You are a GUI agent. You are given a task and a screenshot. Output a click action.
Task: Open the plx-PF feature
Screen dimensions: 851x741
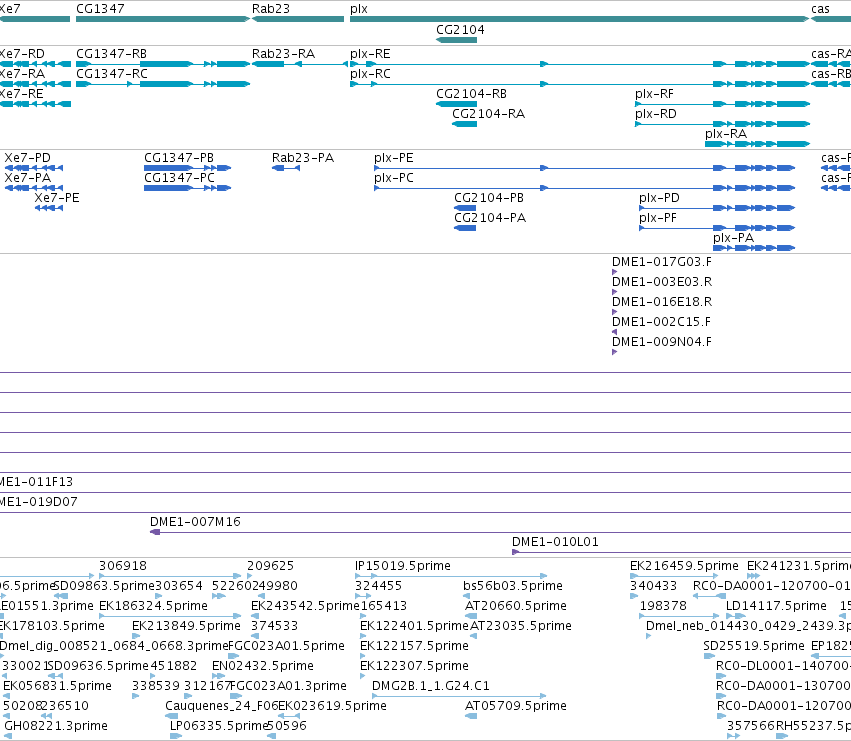[658, 218]
